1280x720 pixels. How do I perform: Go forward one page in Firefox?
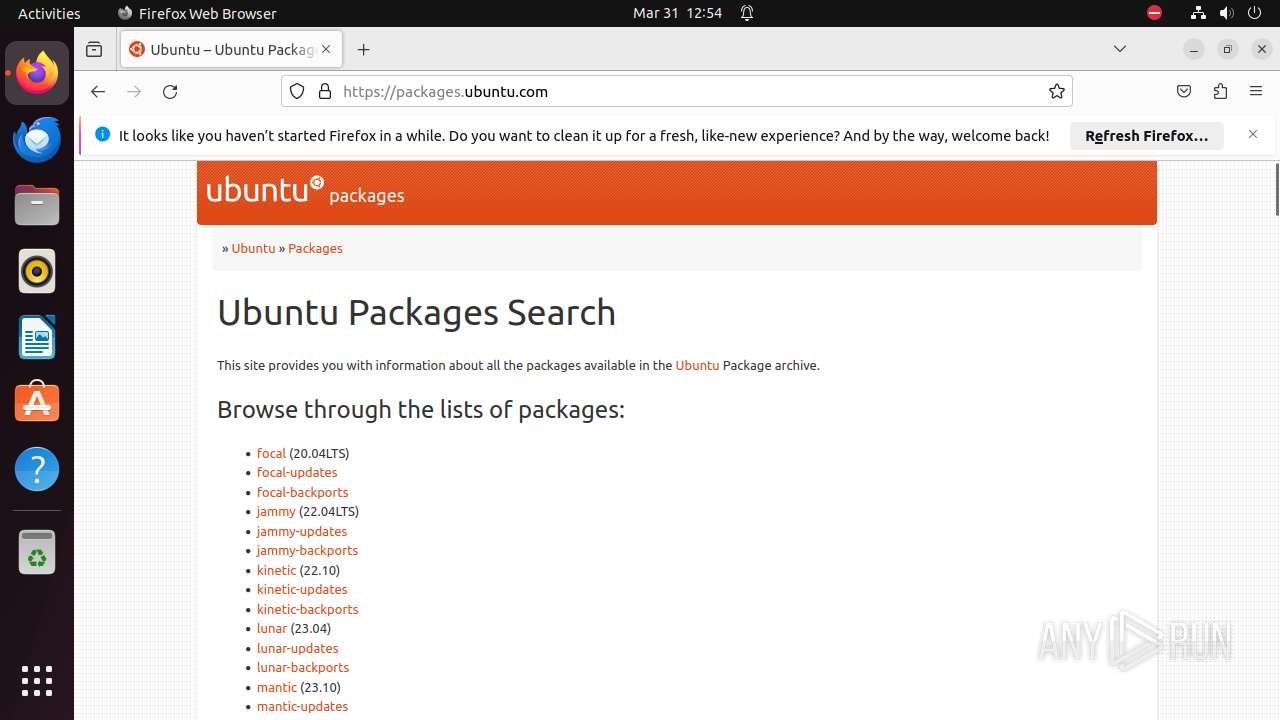(134, 91)
